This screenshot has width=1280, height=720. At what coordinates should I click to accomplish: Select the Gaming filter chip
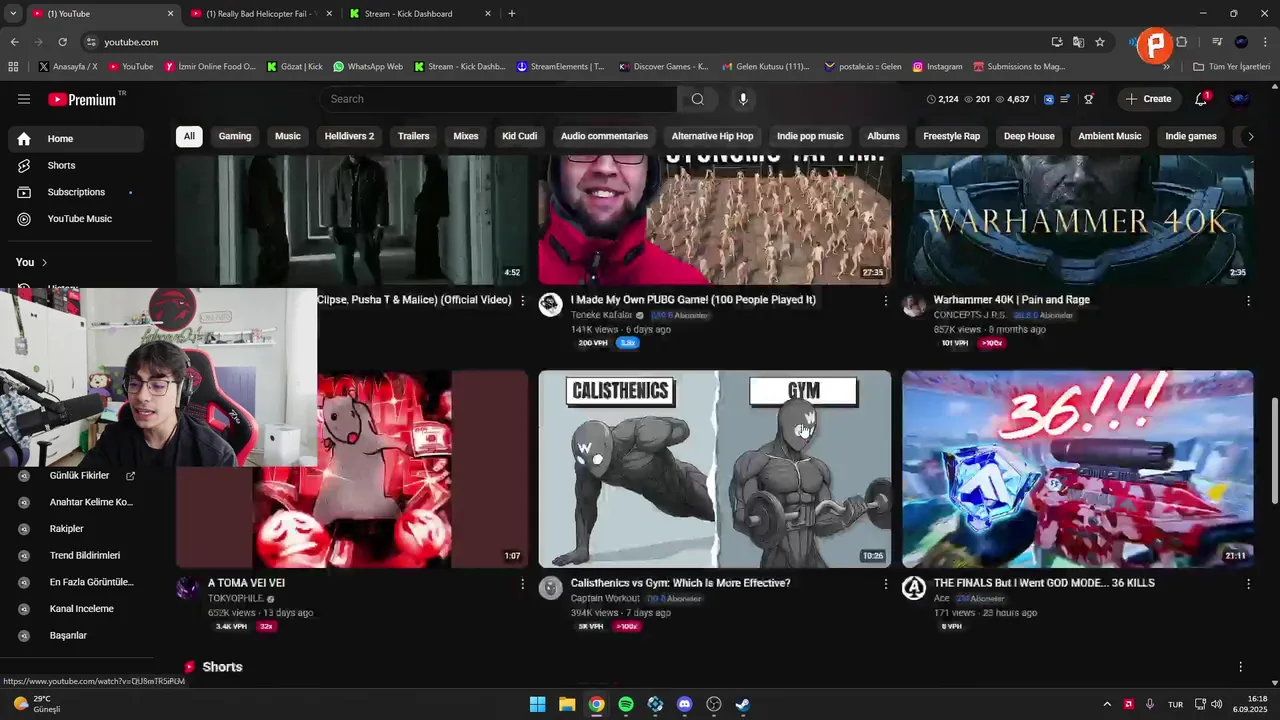235,136
